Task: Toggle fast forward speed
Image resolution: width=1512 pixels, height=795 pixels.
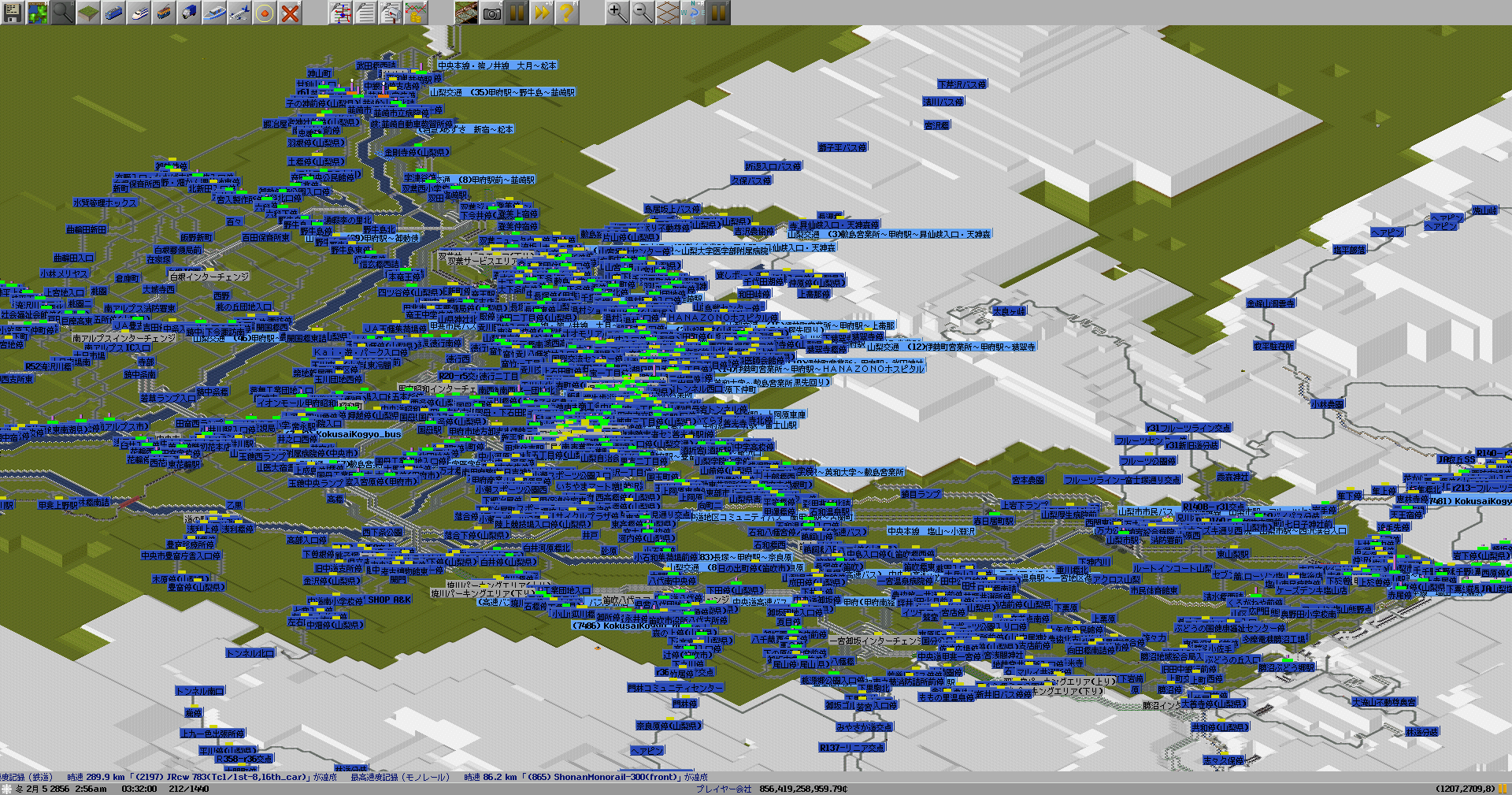Action: click(x=542, y=13)
